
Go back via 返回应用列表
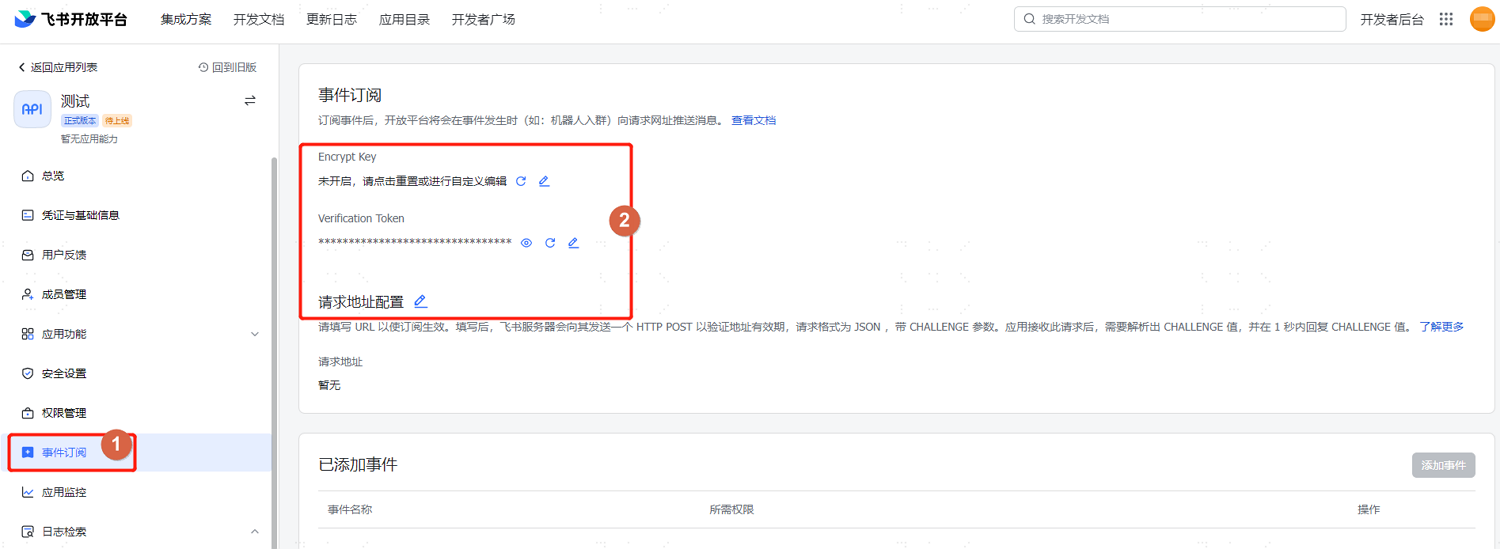tap(58, 67)
